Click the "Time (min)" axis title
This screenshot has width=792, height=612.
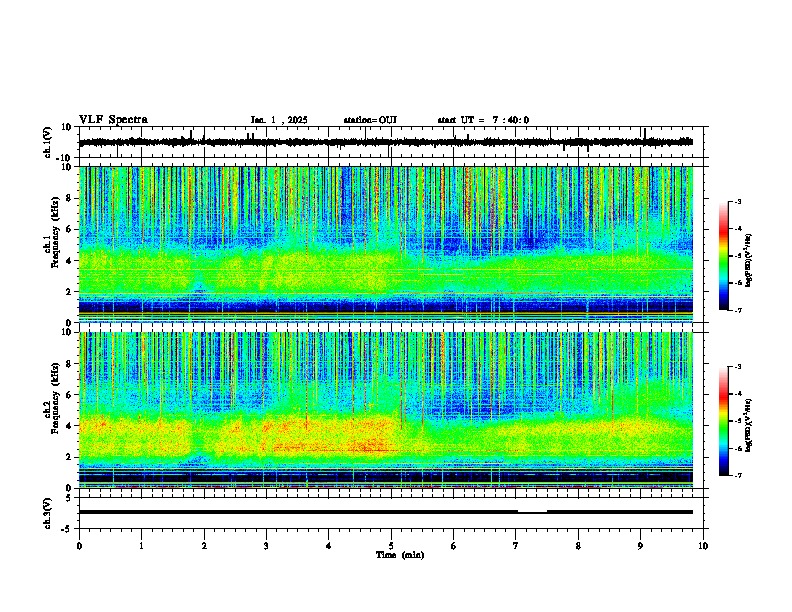[x=400, y=555]
